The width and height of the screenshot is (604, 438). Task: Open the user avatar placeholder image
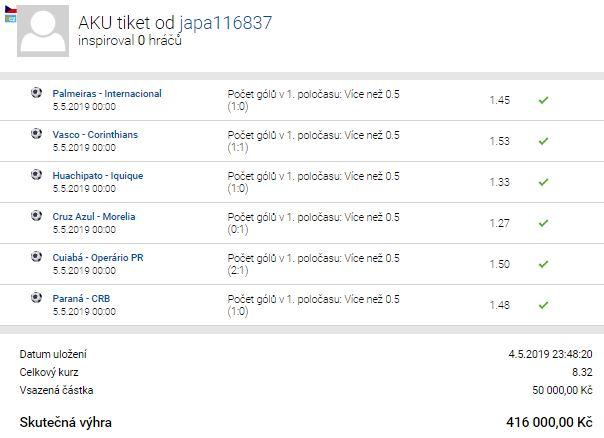[x=43, y=31]
